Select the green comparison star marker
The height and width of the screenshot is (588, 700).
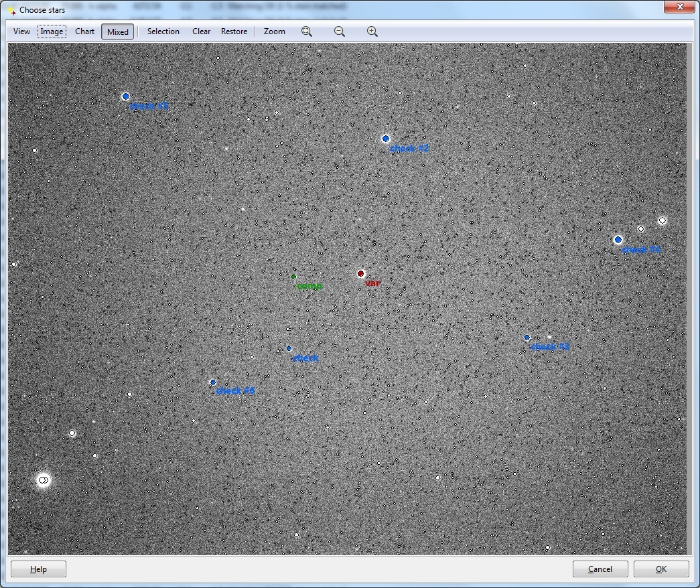[293, 276]
